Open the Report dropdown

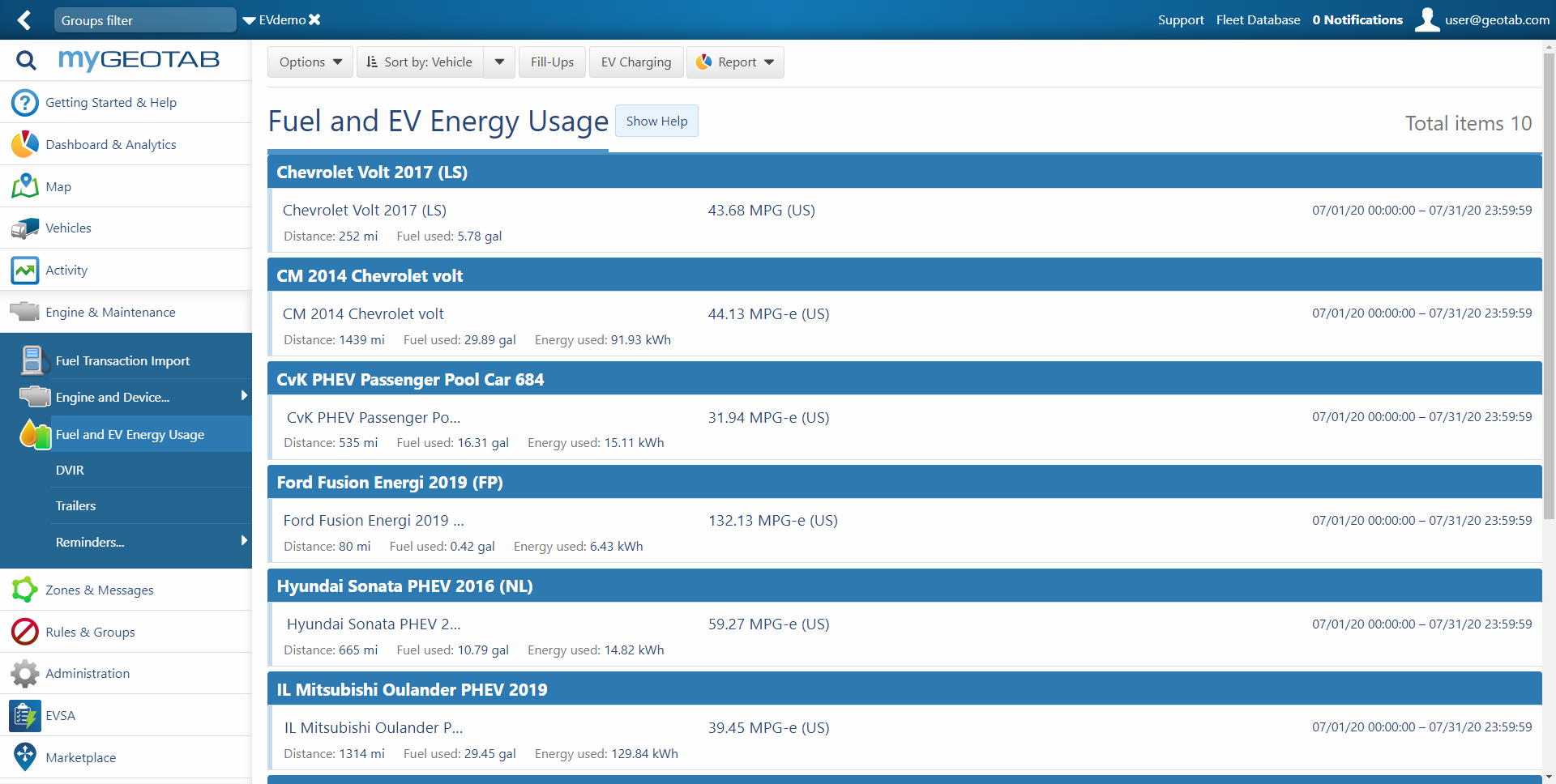pos(735,62)
